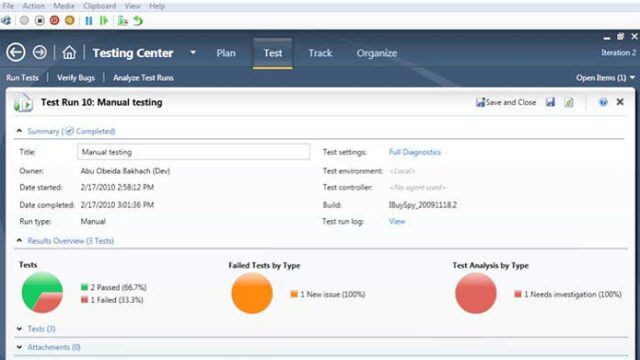Click the red Test Analysis by Type pie

(x=476, y=293)
